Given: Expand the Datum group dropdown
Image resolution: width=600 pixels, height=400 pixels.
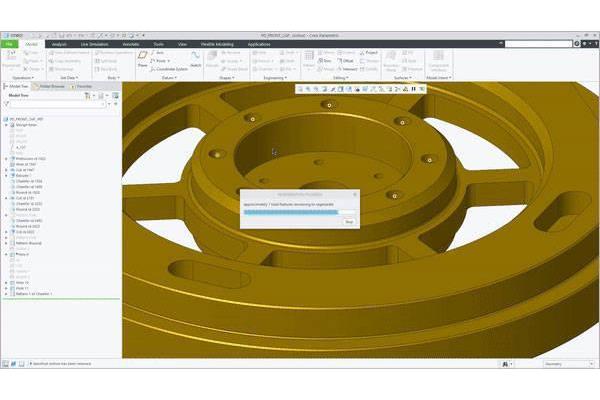Looking at the screenshot, I should coord(169,78).
